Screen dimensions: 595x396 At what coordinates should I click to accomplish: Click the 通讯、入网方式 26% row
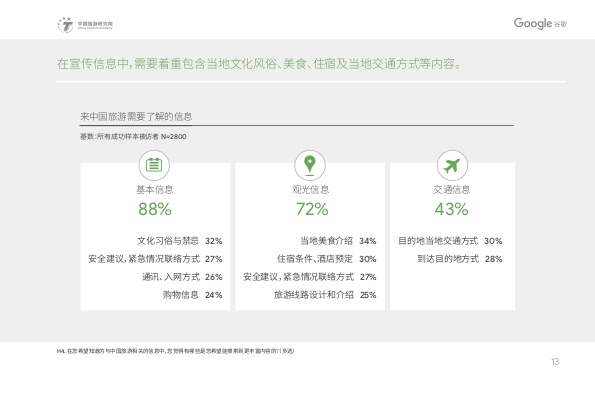coord(182,277)
